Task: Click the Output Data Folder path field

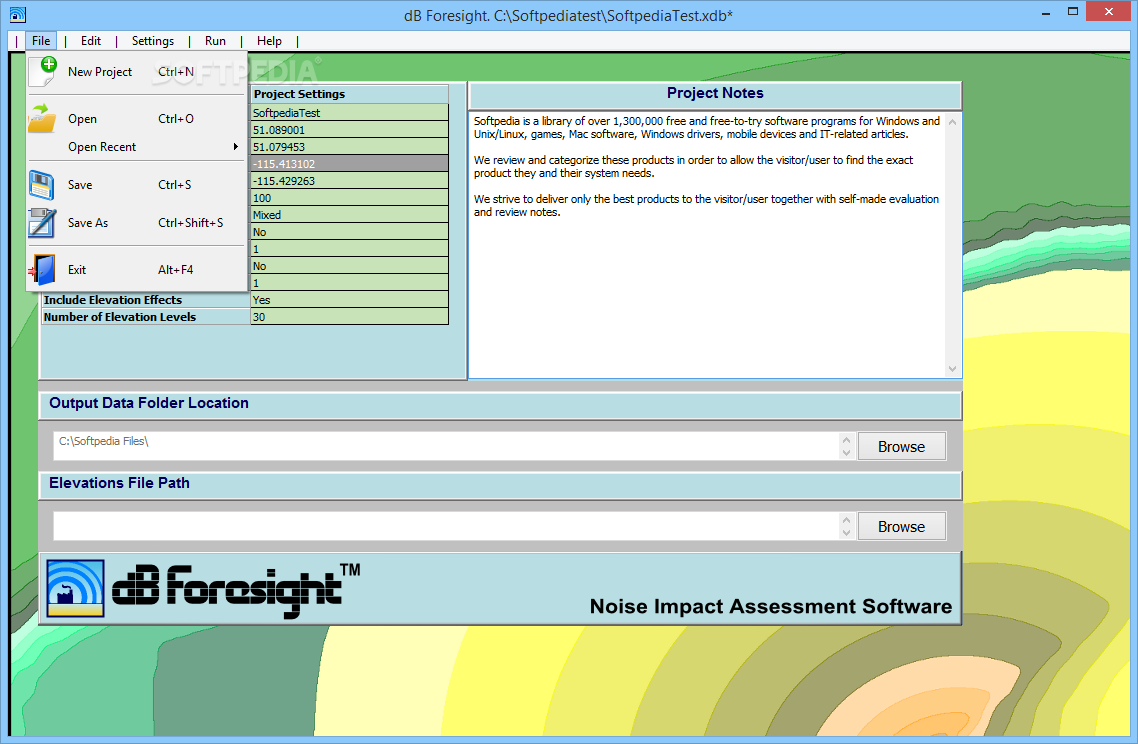Action: (x=446, y=446)
